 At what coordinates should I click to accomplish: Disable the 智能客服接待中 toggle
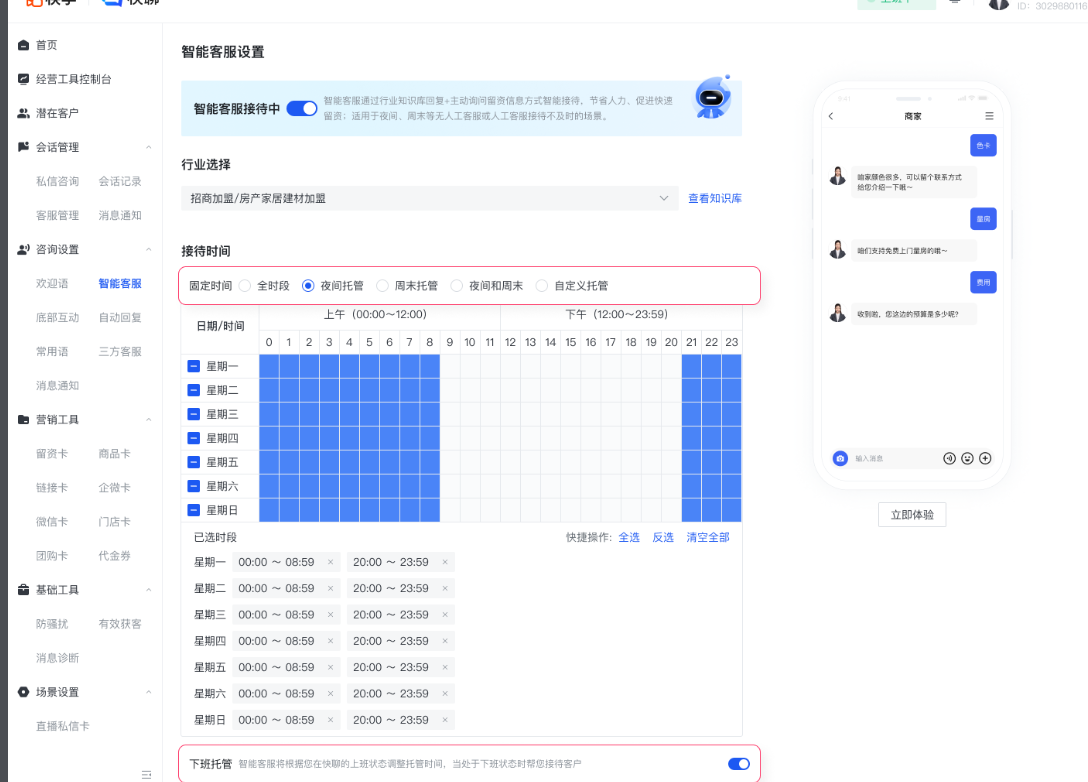[x=301, y=108]
